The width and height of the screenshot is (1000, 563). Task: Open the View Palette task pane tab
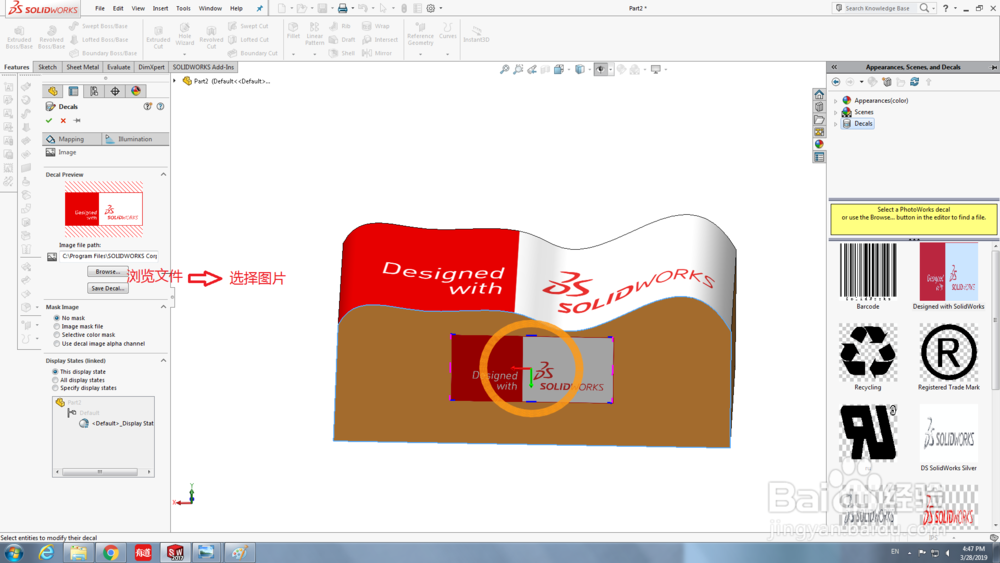coord(819,132)
